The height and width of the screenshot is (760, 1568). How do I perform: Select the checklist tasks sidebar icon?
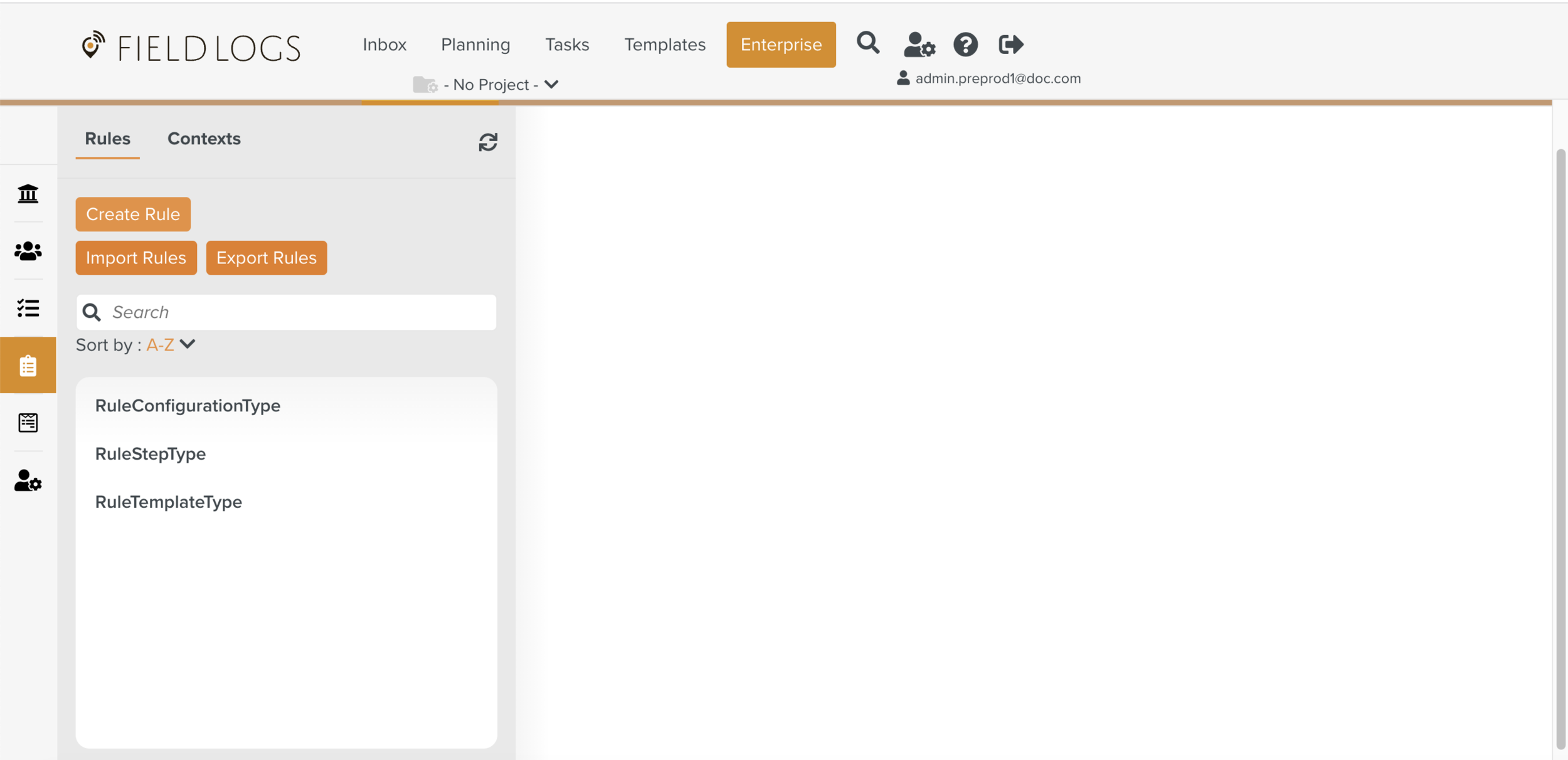click(28, 308)
